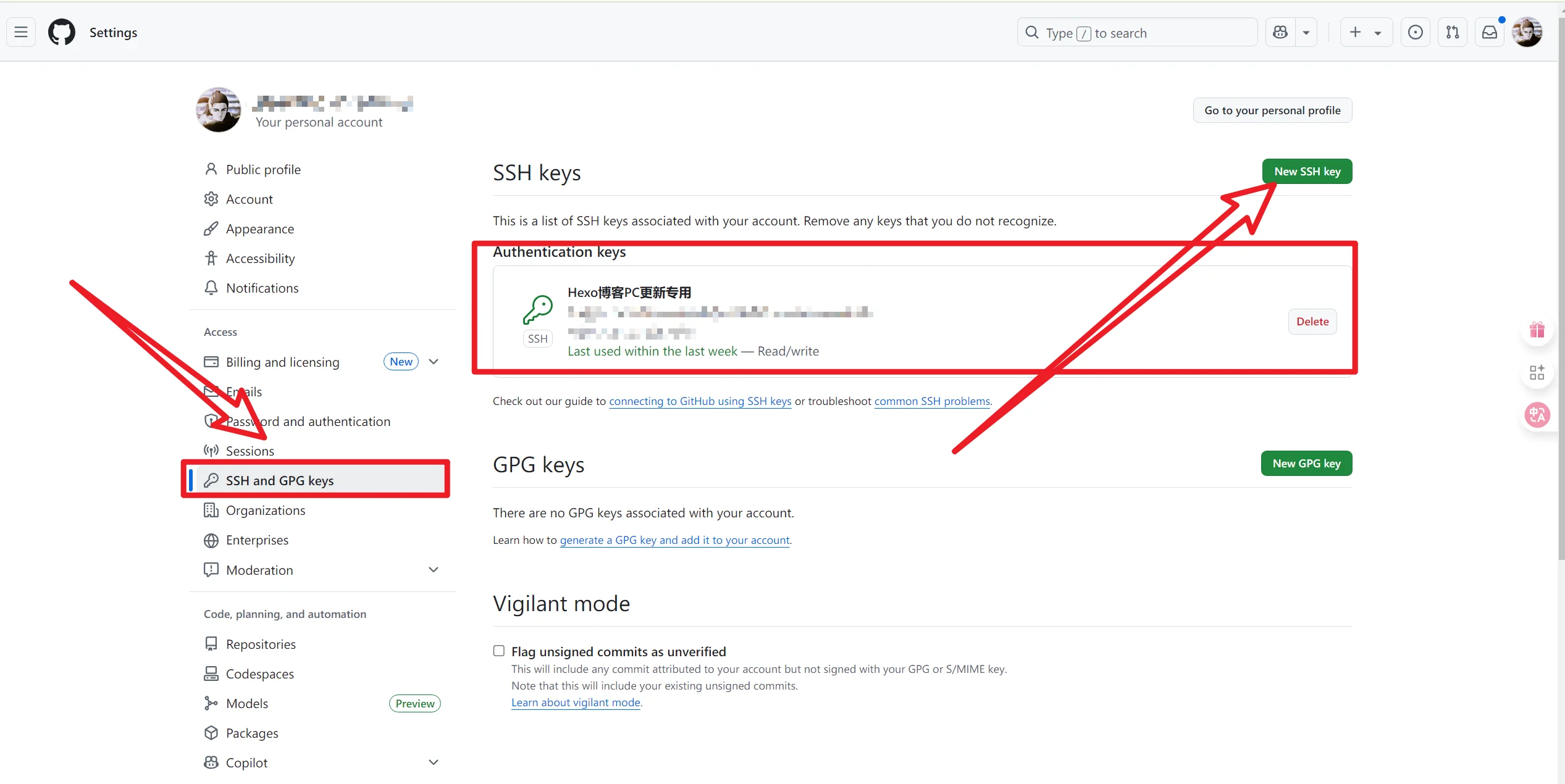Click the large profile avatar picture

(219, 110)
